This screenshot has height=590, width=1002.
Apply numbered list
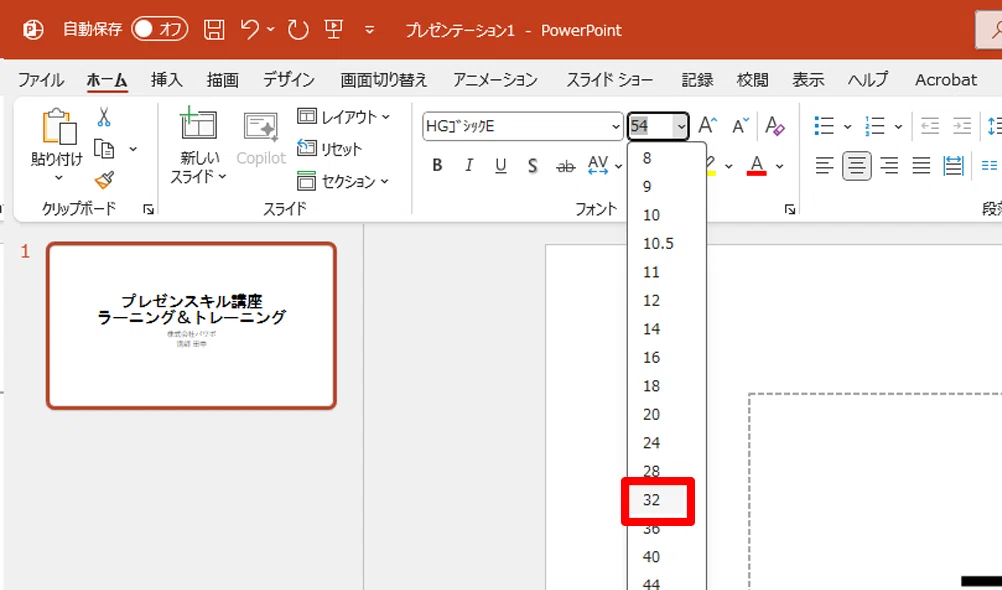874,125
